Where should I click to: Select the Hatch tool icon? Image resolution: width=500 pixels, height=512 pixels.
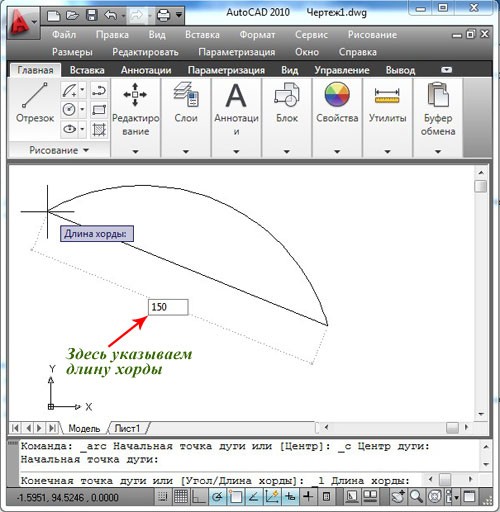pyautogui.click(x=99, y=129)
